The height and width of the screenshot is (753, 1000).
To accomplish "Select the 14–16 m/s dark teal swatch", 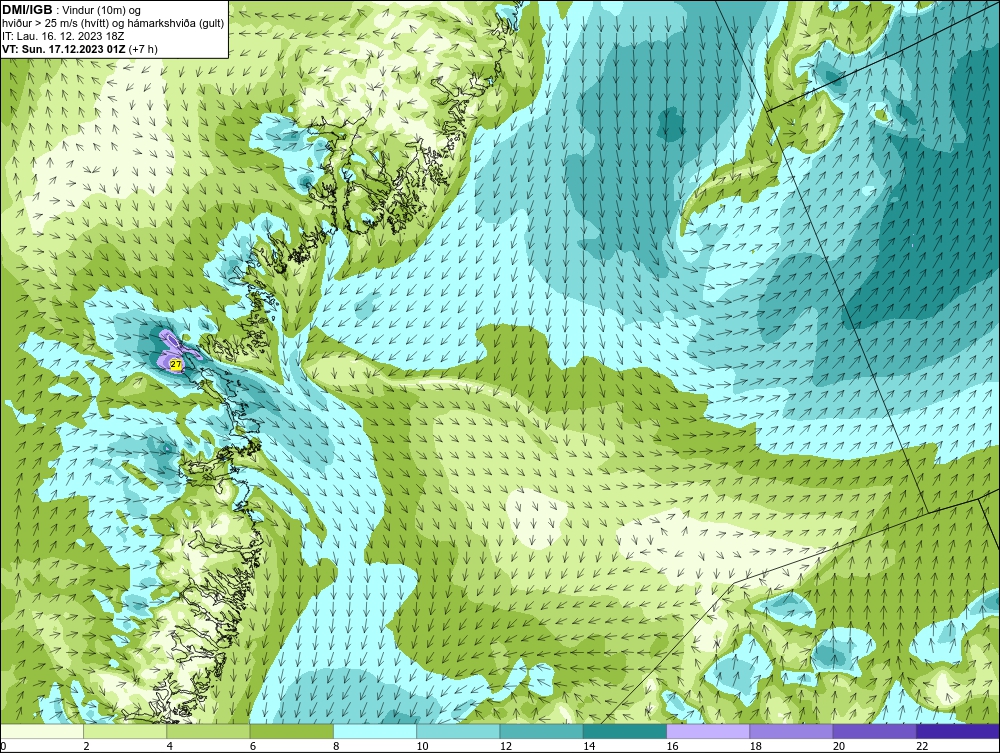I will [625, 731].
